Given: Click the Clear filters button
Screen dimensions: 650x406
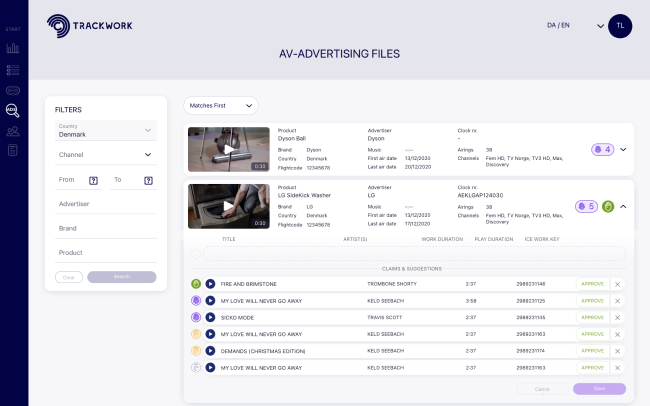Looking at the screenshot, I should (x=69, y=277).
